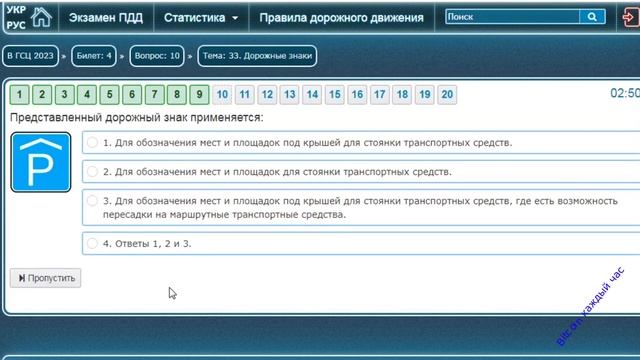Open question 13

point(289,95)
